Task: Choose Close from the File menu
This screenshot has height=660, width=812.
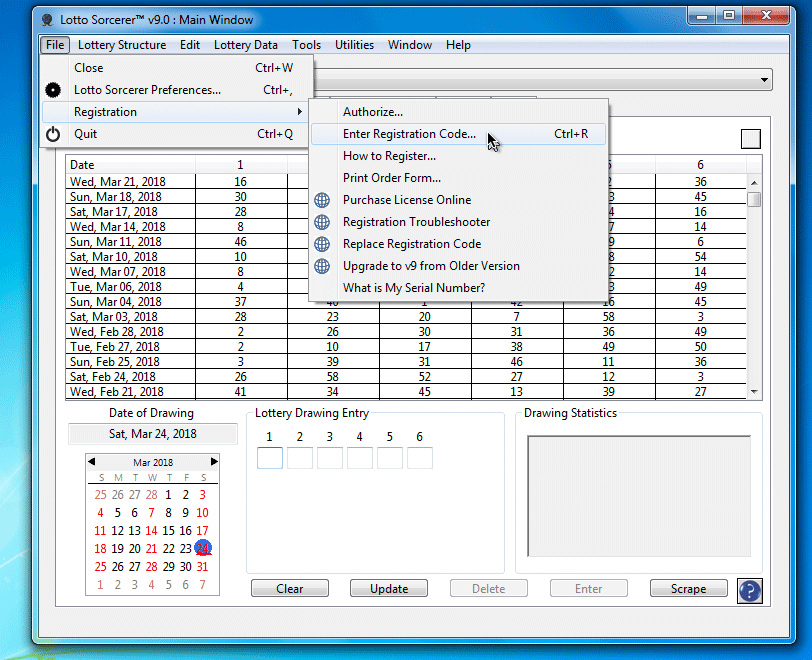Action: point(176,68)
